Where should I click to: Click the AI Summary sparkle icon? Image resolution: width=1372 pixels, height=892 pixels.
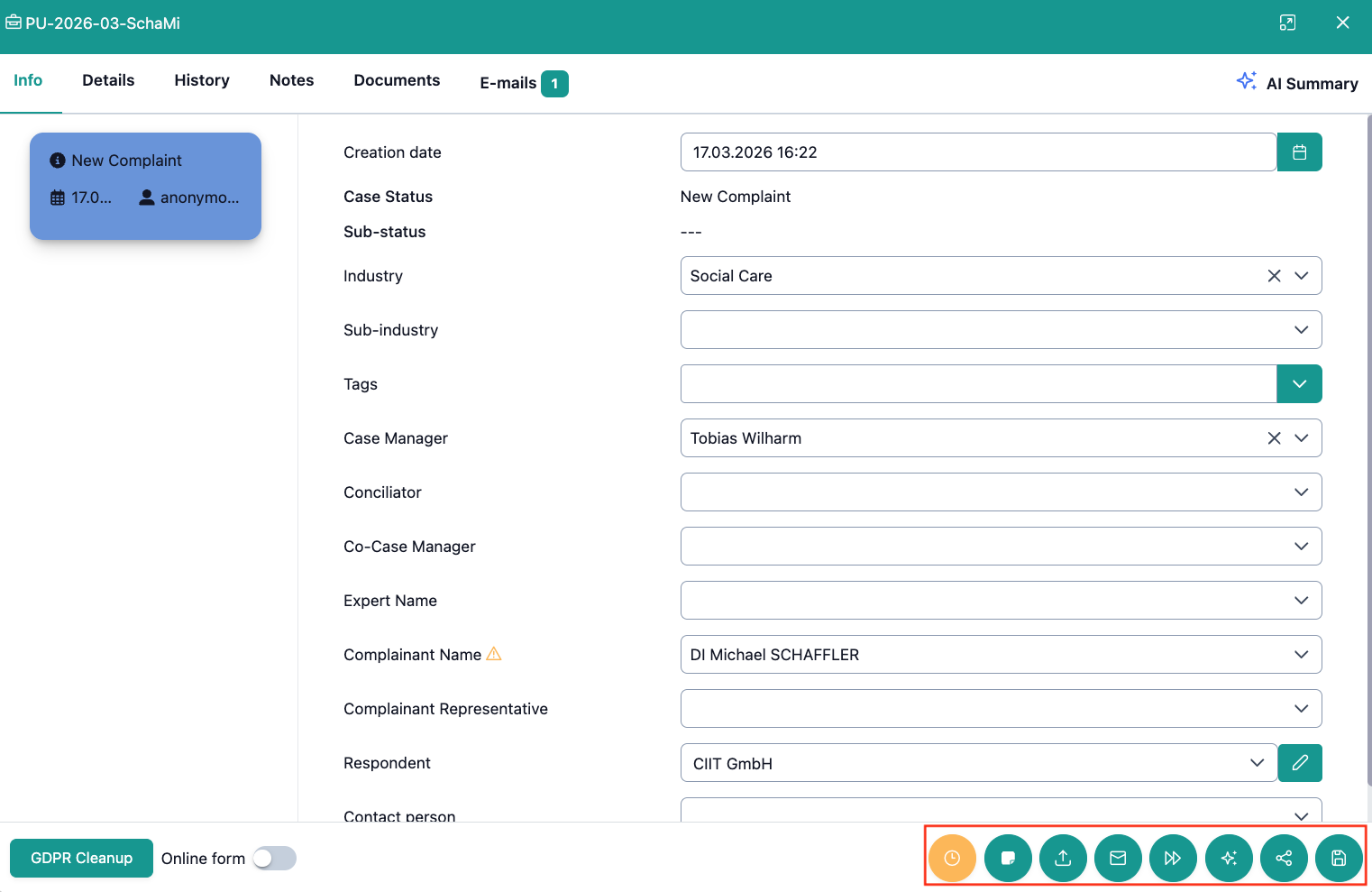(x=1247, y=81)
